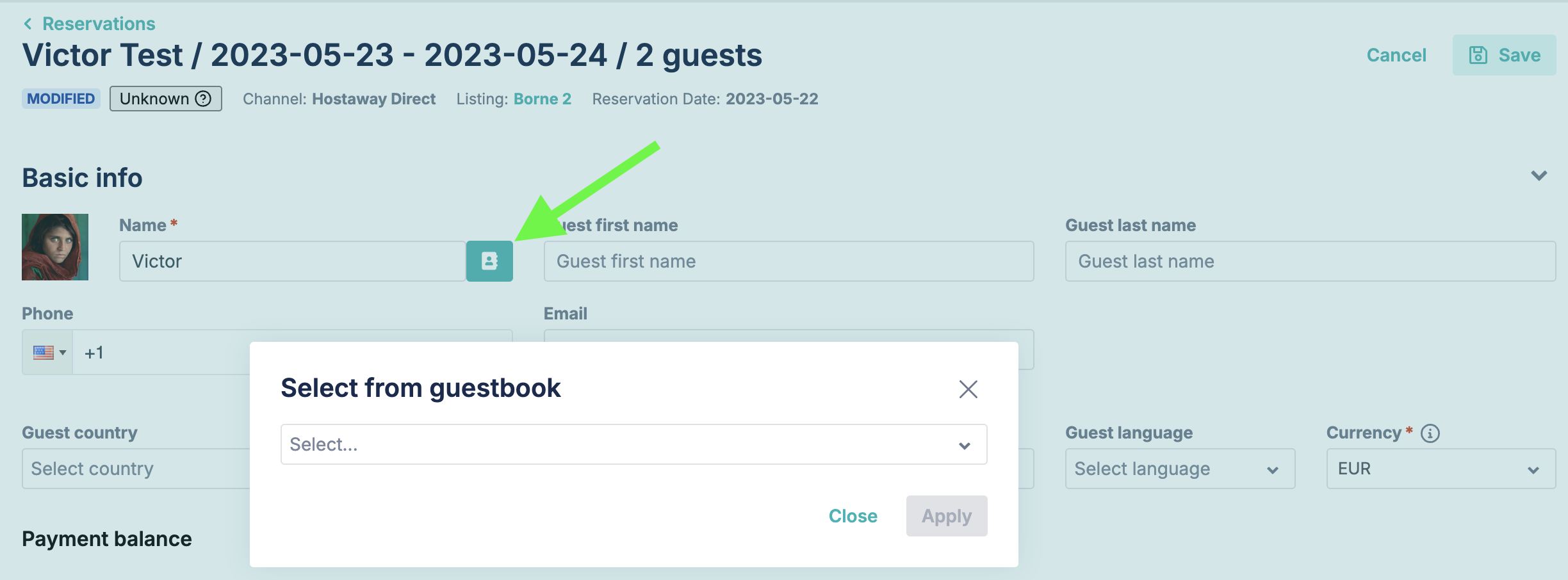The image size is (1568, 580).
Task: Click the Apply button in dialog
Action: pyautogui.click(x=947, y=516)
